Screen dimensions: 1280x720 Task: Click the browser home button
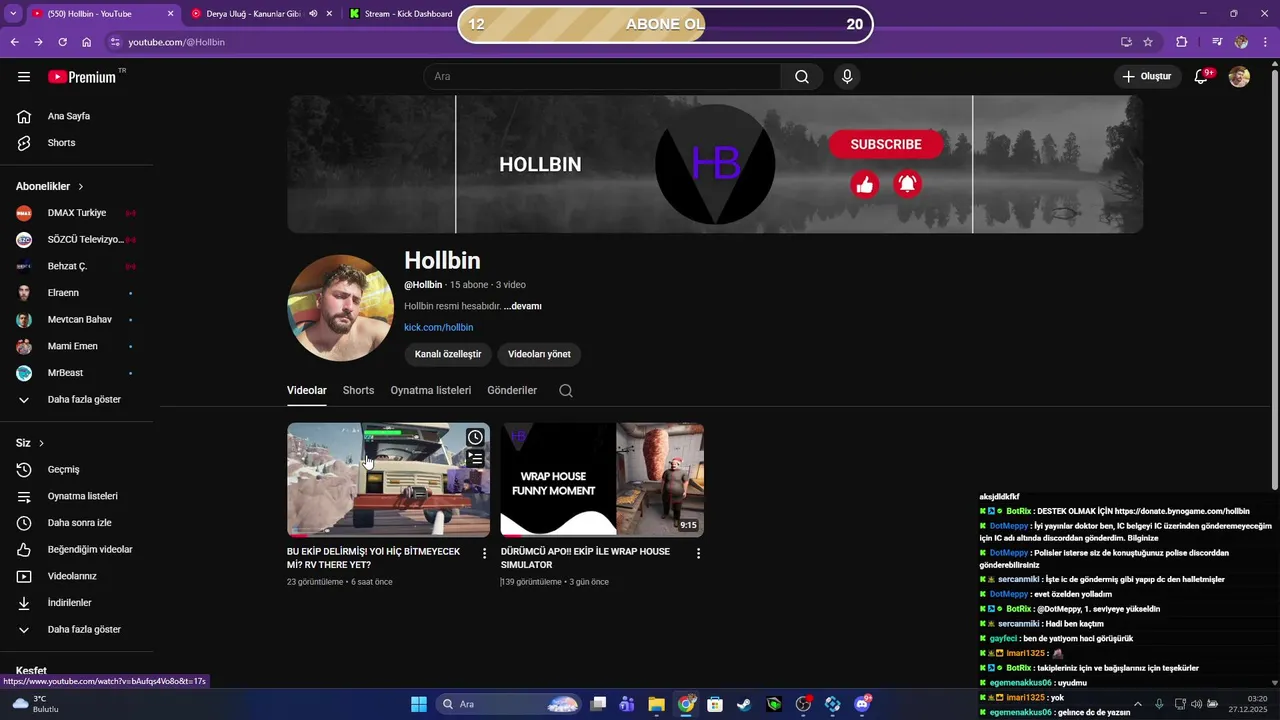click(87, 42)
